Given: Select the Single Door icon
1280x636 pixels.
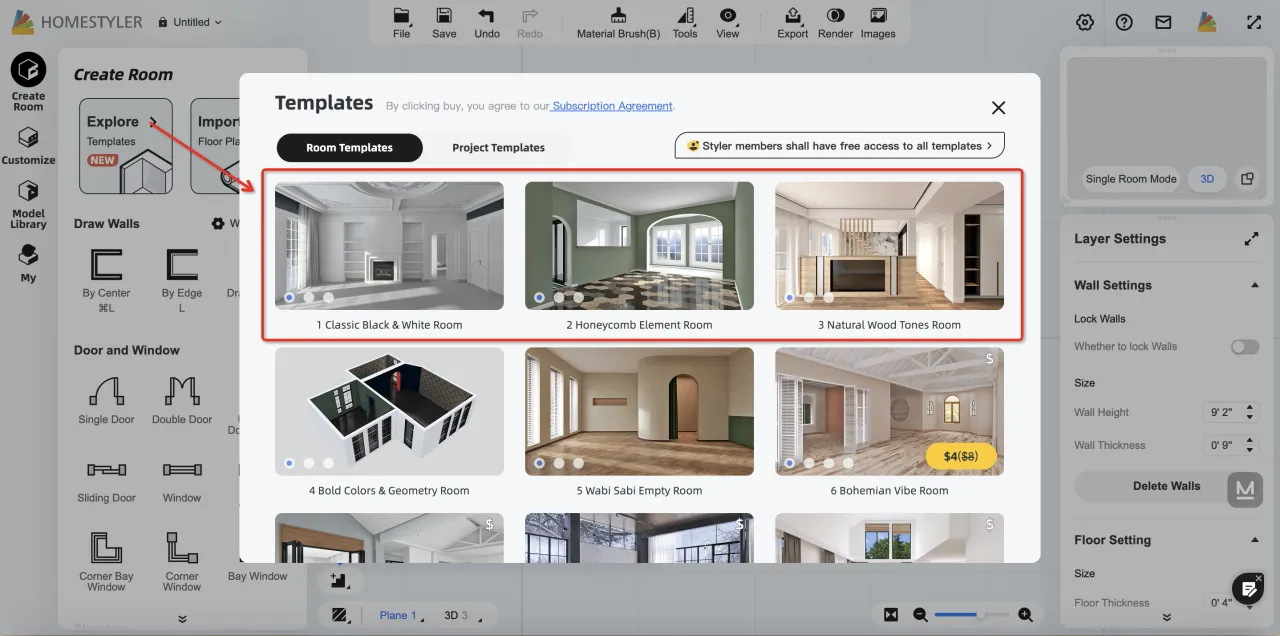Looking at the screenshot, I should tap(106, 391).
